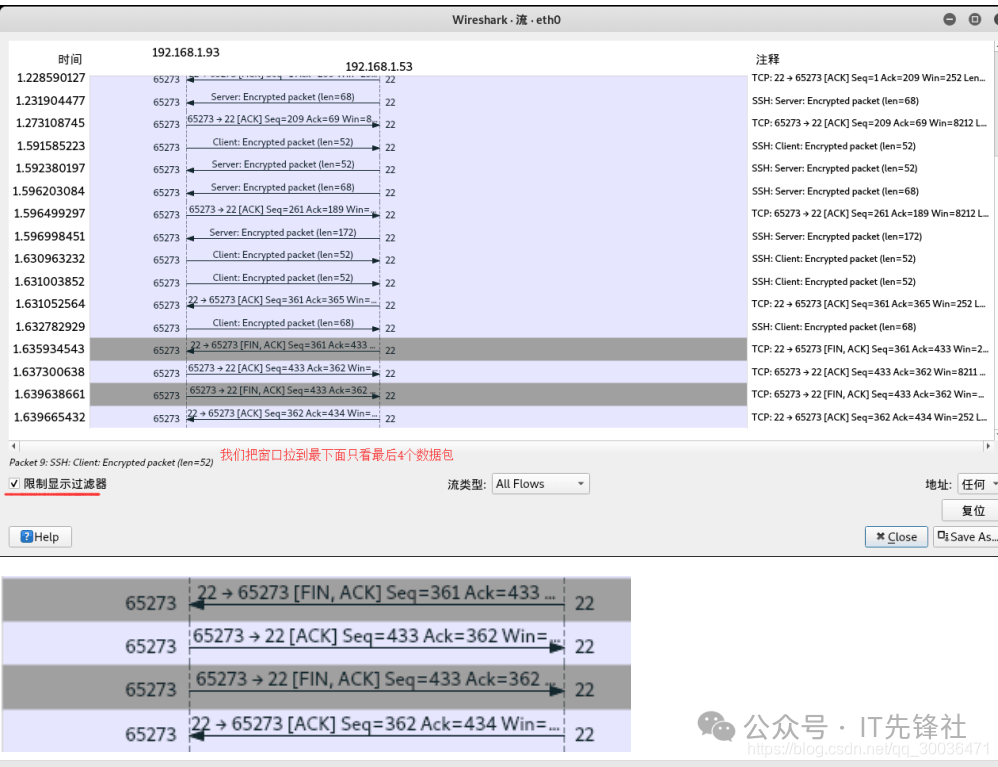The width and height of the screenshot is (998, 767).
Task: Maximize the Wireshark flow window
Action: [974, 19]
